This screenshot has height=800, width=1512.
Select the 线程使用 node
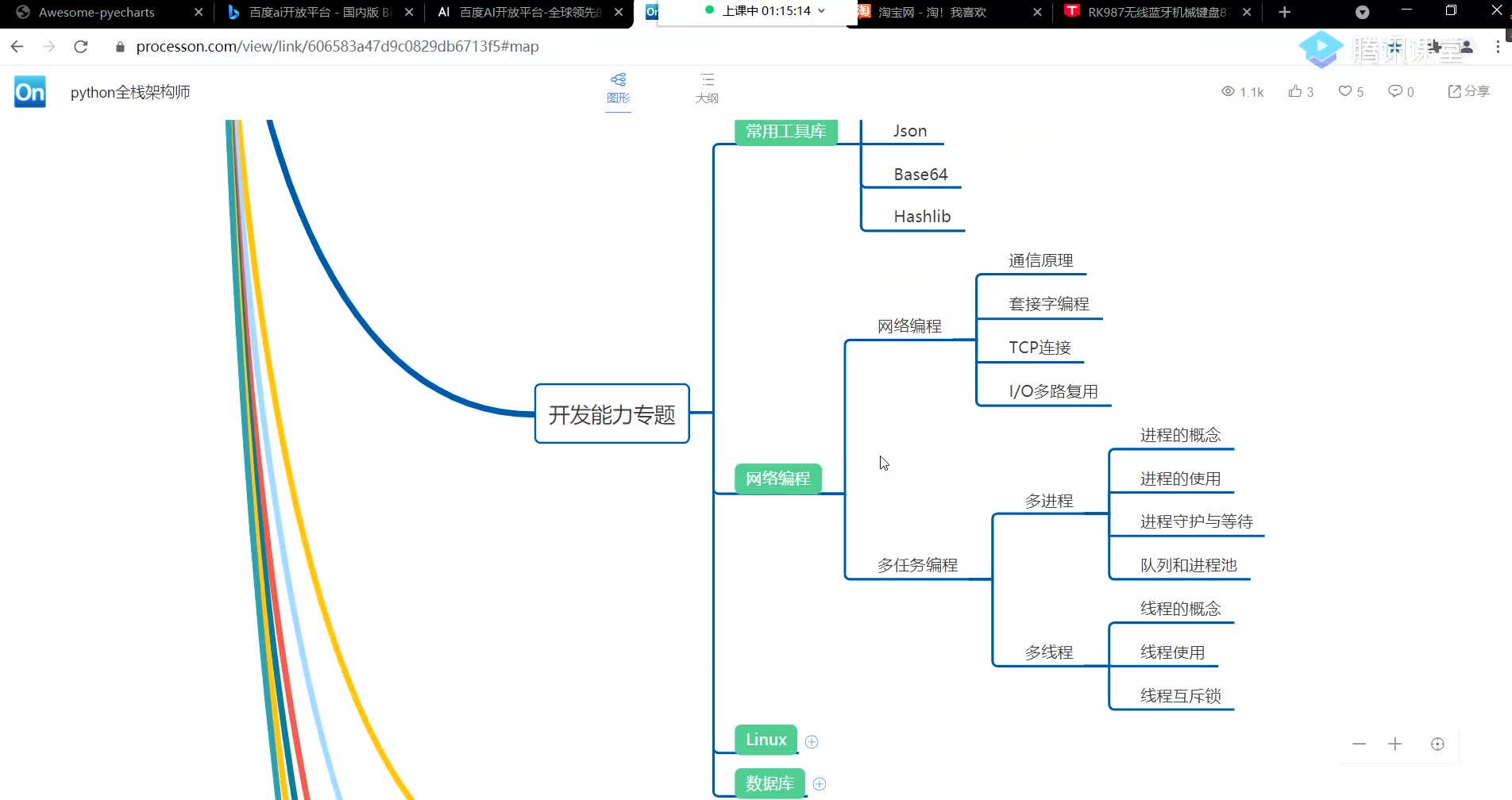click(x=1172, y=652)
